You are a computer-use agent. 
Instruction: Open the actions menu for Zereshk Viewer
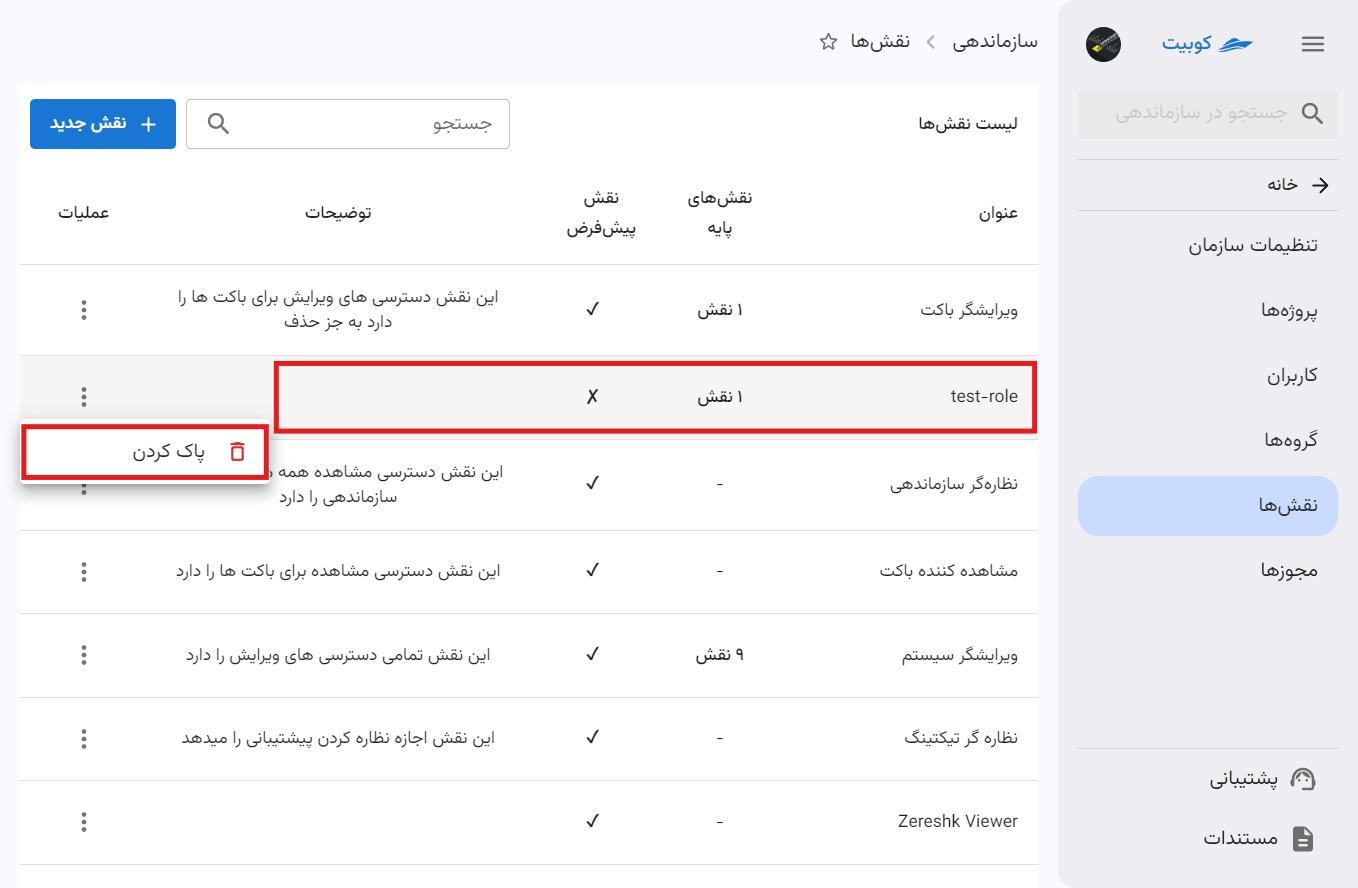coord(84,822)
